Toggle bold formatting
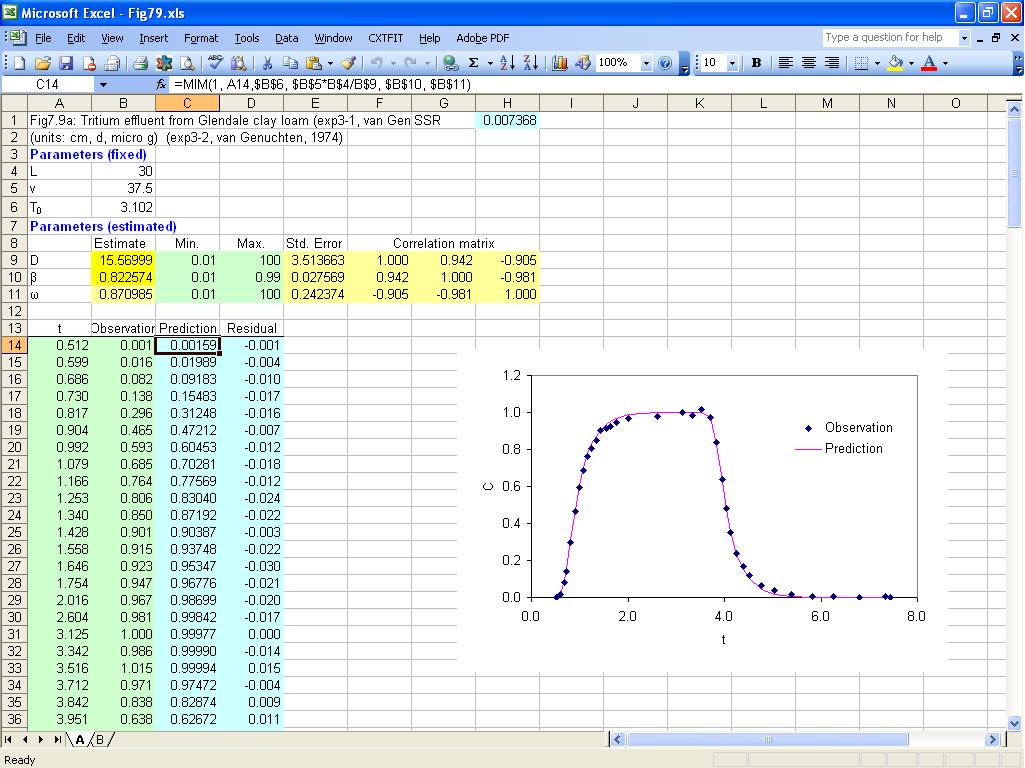The image size is (1025, 768). [756, 63]
